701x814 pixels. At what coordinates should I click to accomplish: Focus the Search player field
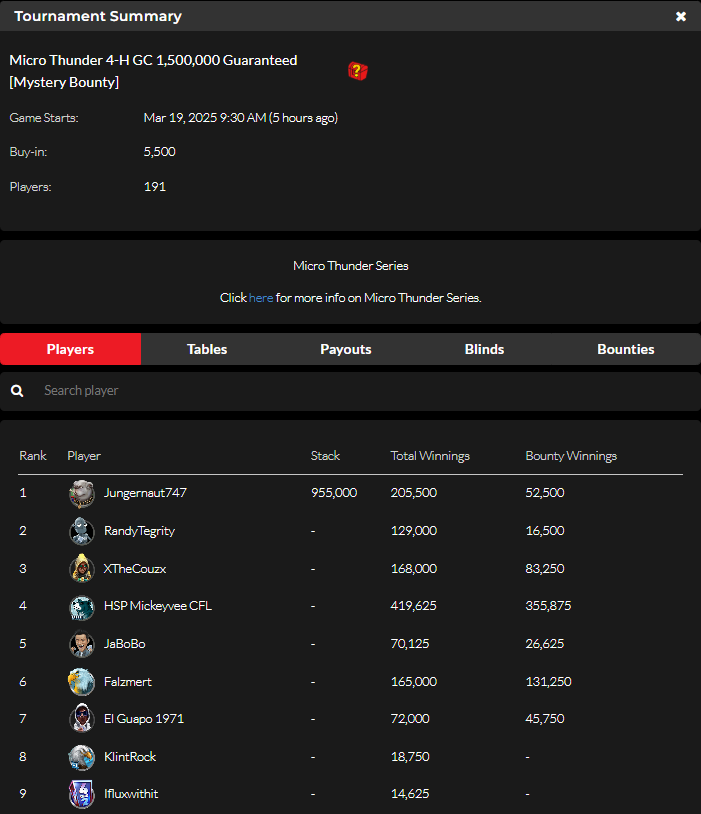pyautogui.click(x=350, y=391)
